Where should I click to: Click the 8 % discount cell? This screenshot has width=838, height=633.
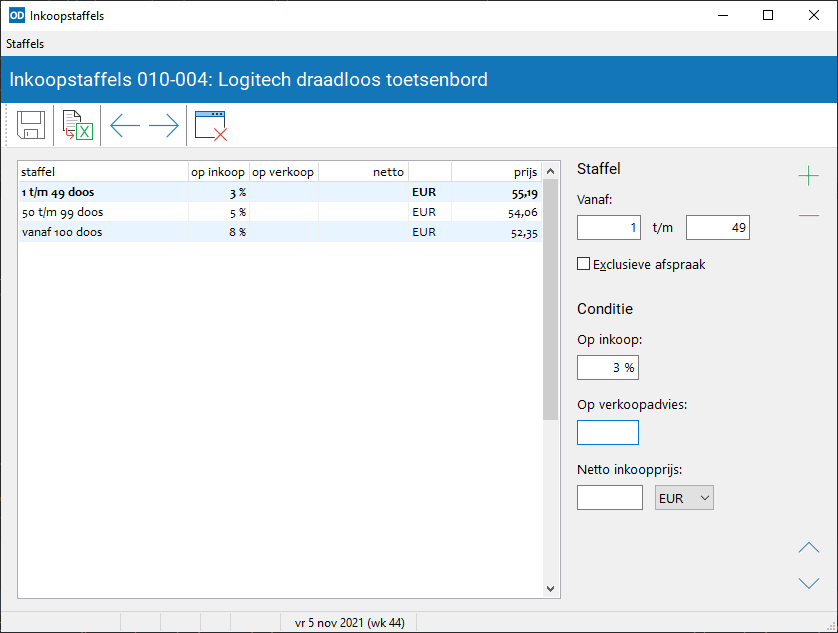pyautogui.click(x=219, y=232)
